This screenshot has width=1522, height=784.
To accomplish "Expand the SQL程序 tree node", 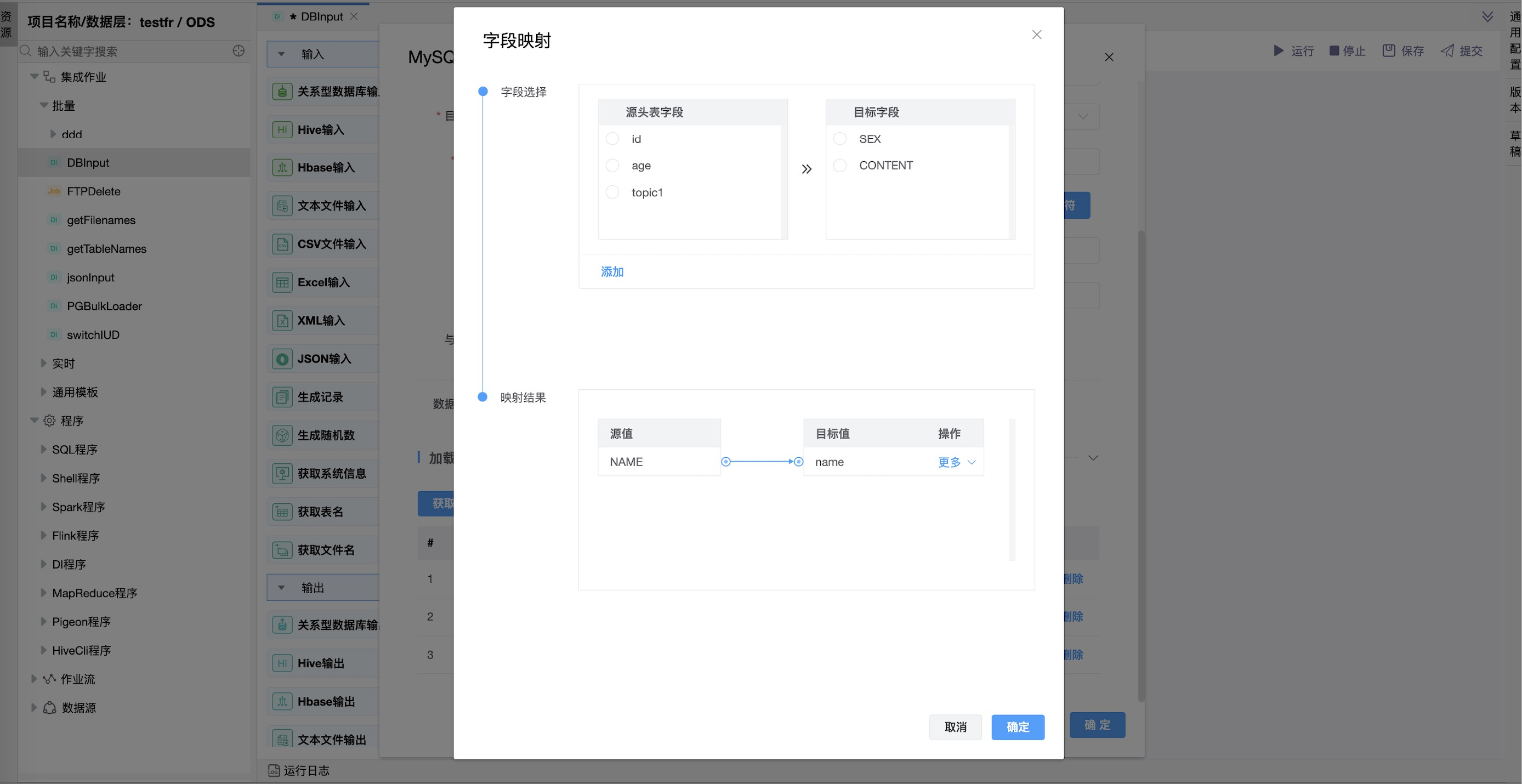I will (43, 449).
